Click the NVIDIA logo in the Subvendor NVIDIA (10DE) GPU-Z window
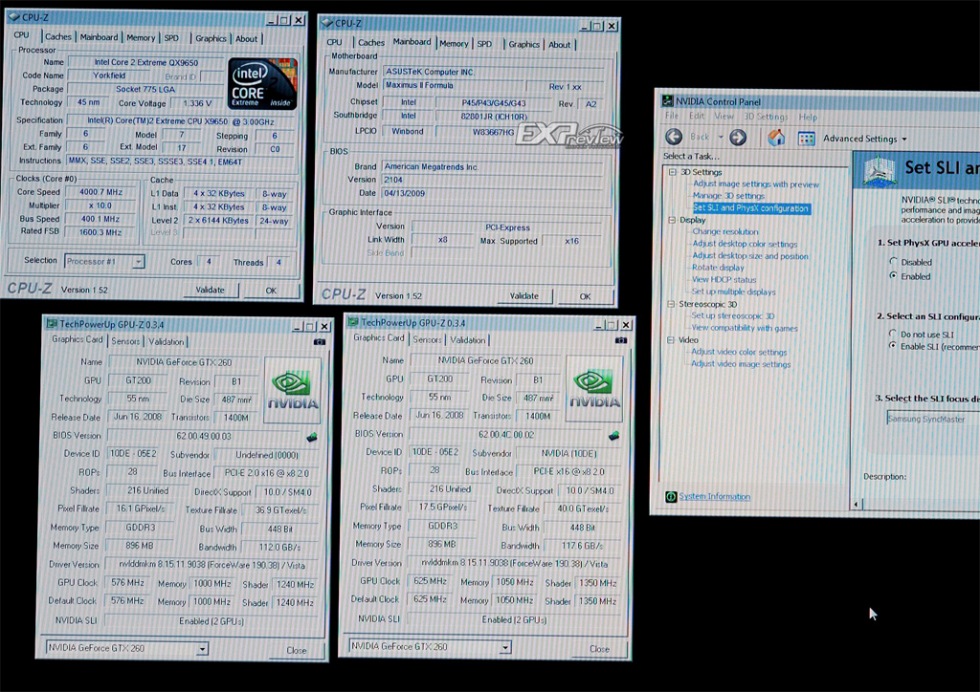Screen dimensions: 980x692 pos(594,388)
